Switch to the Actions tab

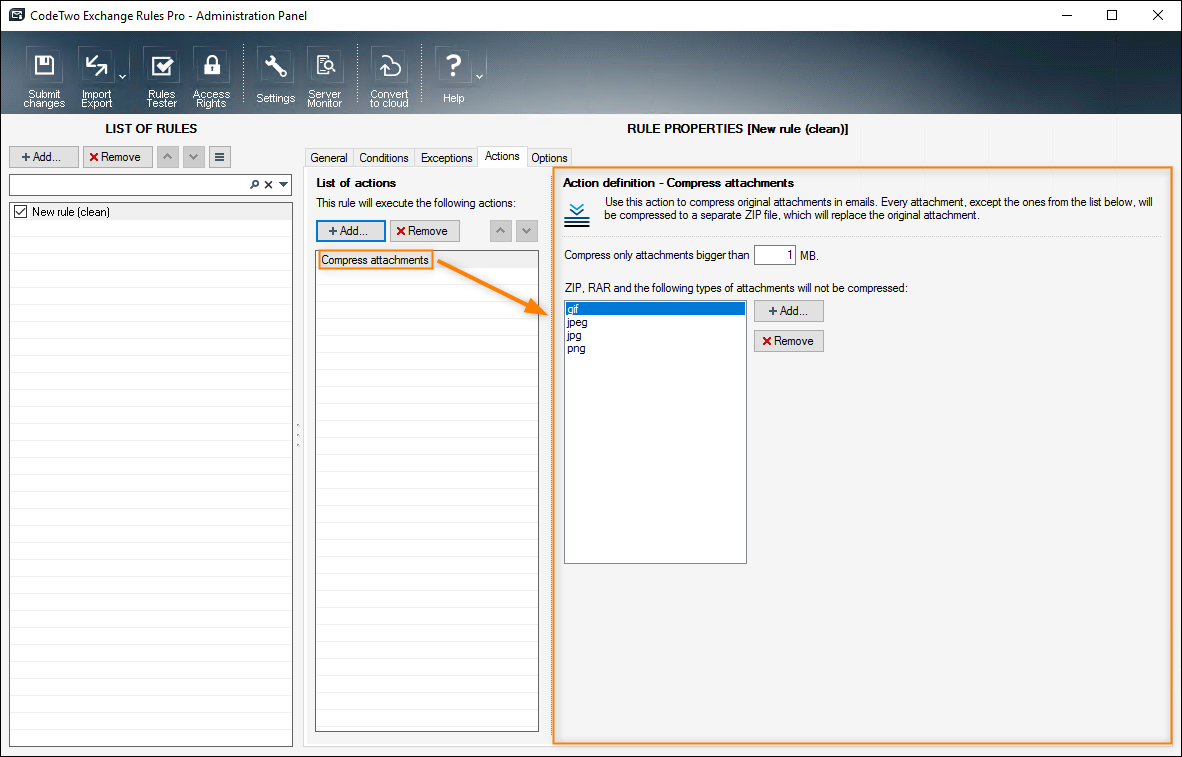[x=502, y=156]
